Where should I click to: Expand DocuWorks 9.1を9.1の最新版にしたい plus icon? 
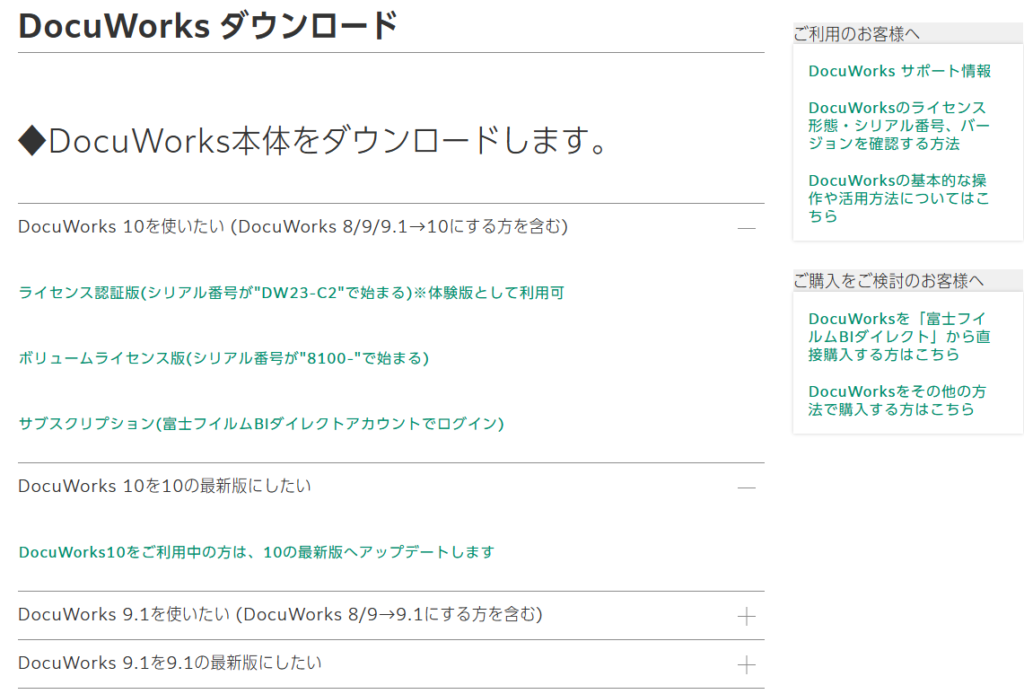point(746,665)
